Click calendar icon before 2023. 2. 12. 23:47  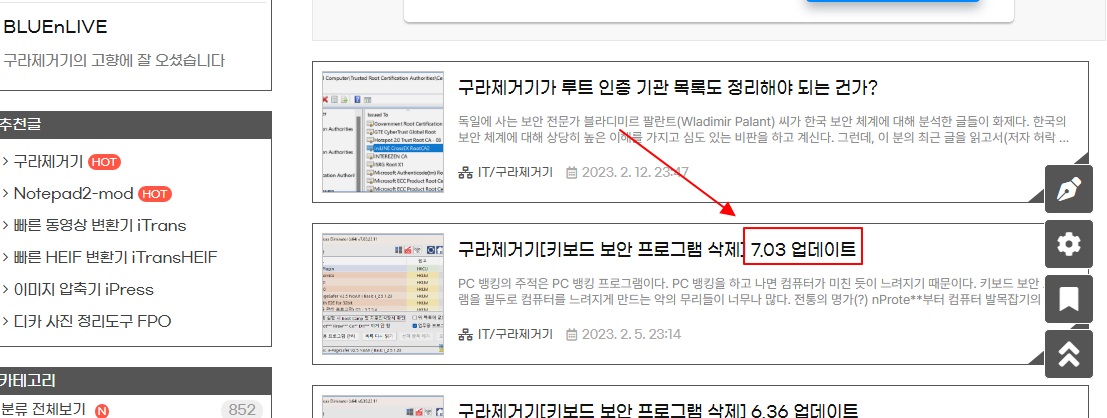click(572, 172)
